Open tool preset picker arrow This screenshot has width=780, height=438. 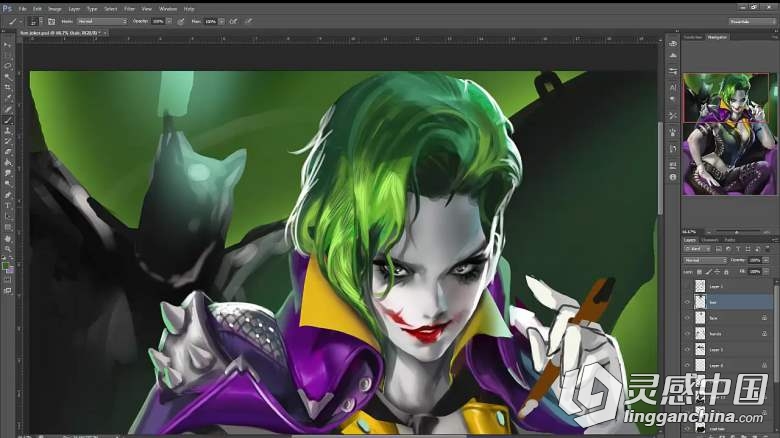20,21
